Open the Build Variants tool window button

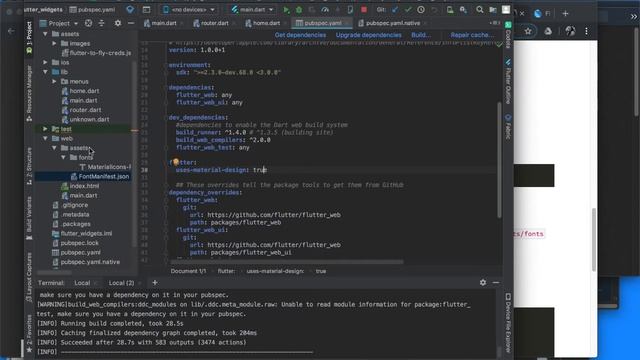pyautogui.click(x=29, y=217)
